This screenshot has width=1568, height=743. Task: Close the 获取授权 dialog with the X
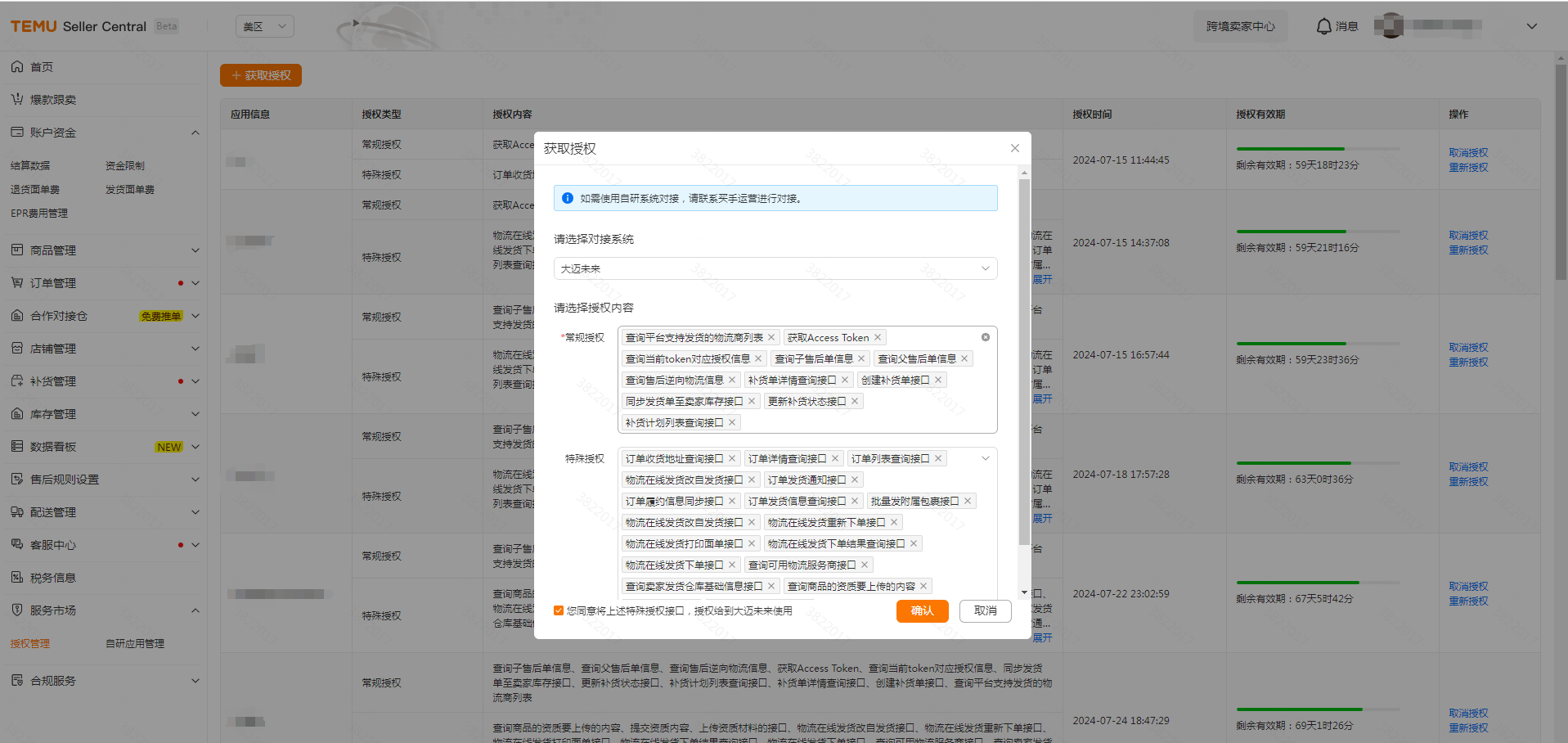(1015, 148)
